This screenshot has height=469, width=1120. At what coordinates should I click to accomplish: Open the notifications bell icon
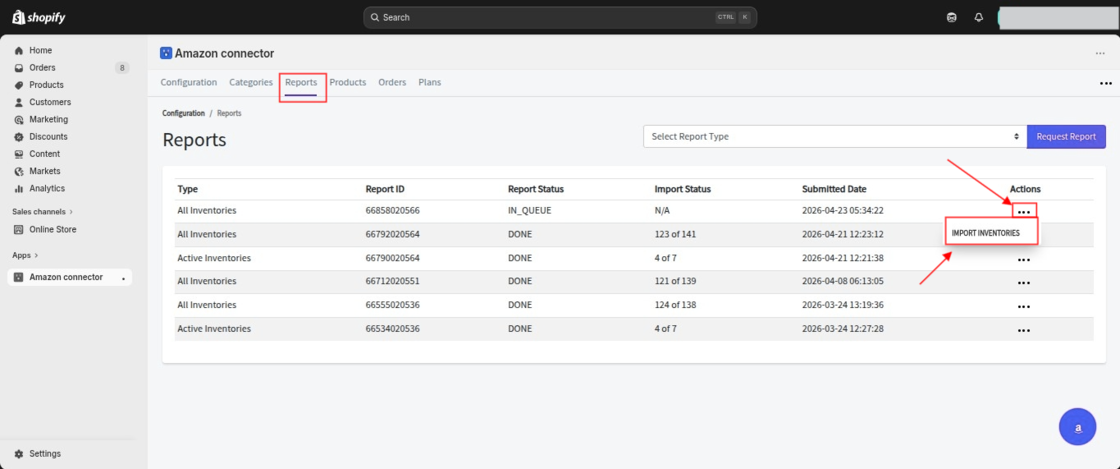(979, 17)
